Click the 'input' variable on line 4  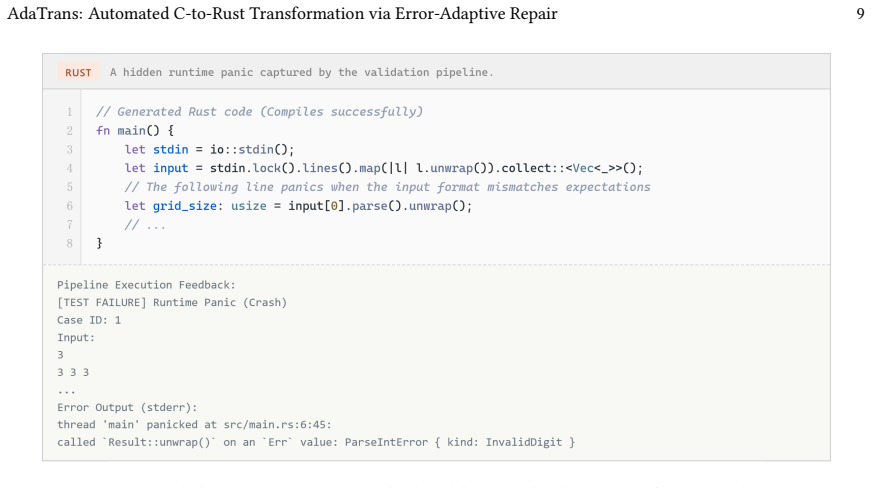[171, 168]
